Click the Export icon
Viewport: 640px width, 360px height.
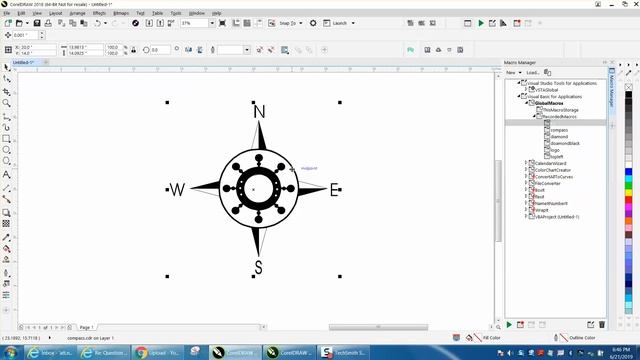pos(160,23)
